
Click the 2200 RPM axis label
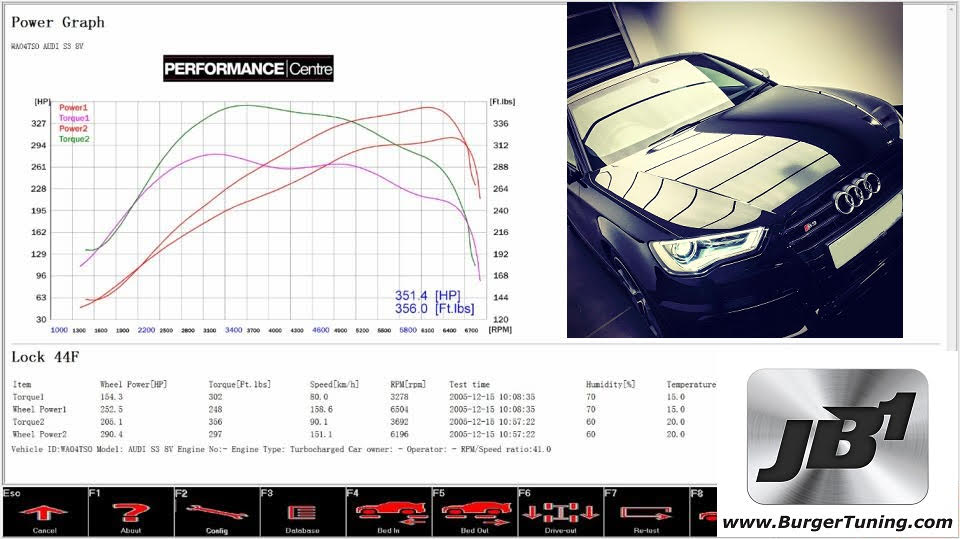point(146,330)
